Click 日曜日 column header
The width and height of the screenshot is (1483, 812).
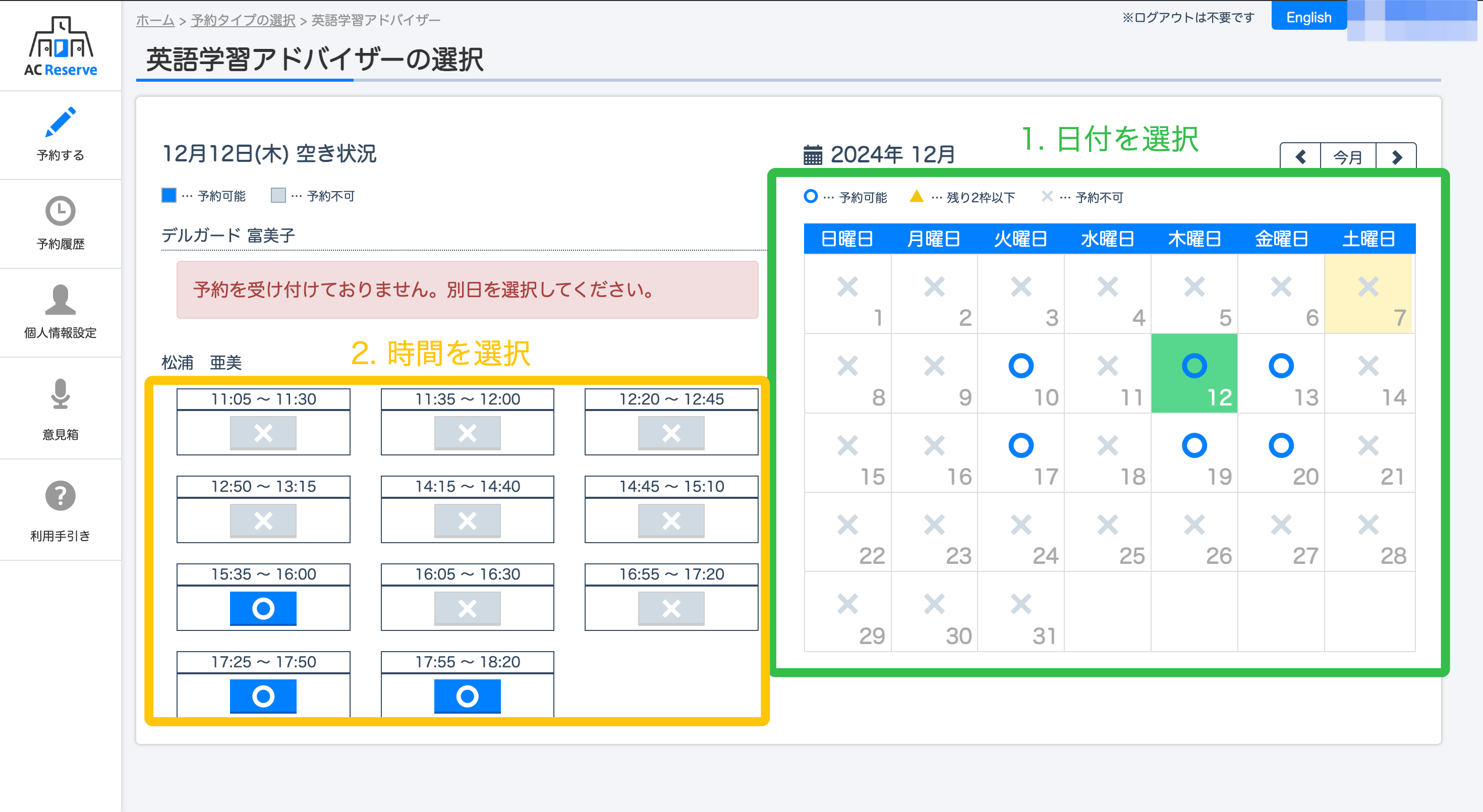point(847,238)
